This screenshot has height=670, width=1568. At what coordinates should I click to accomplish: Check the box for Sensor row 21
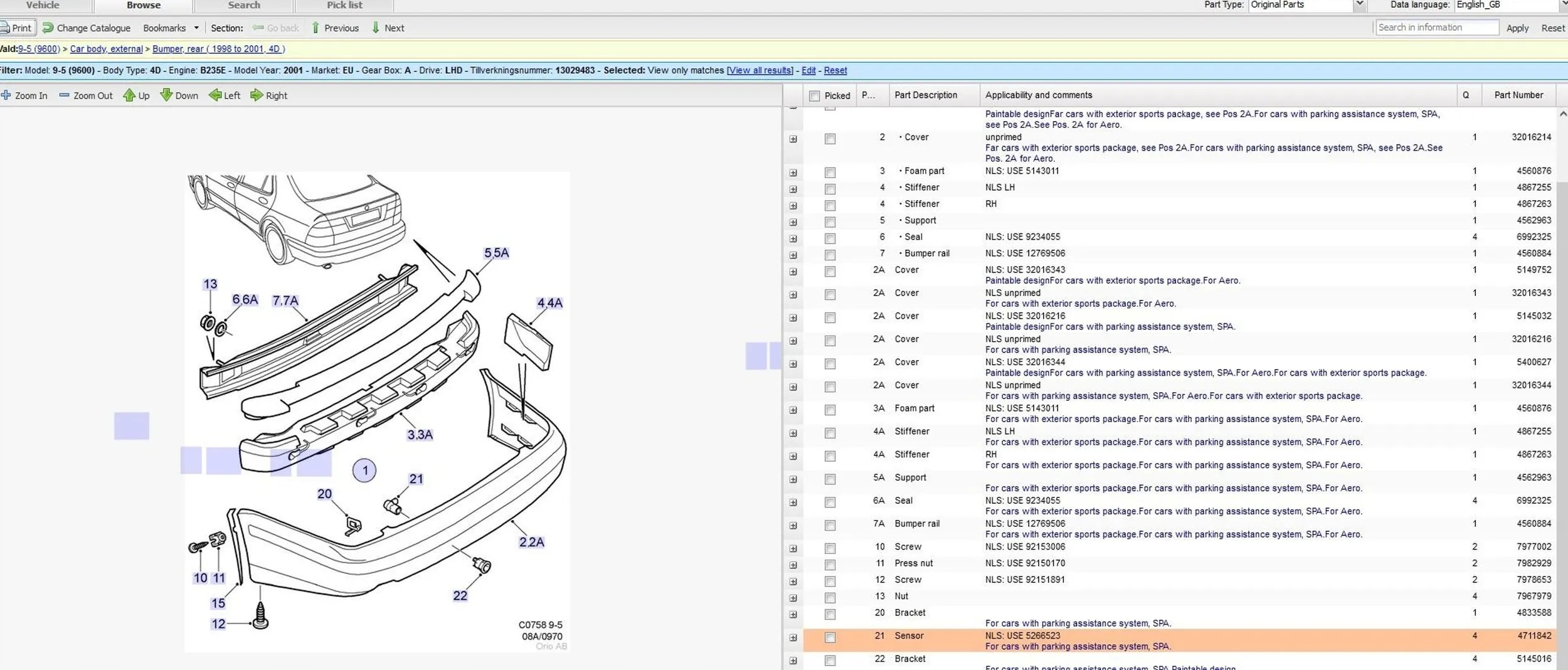830,638
